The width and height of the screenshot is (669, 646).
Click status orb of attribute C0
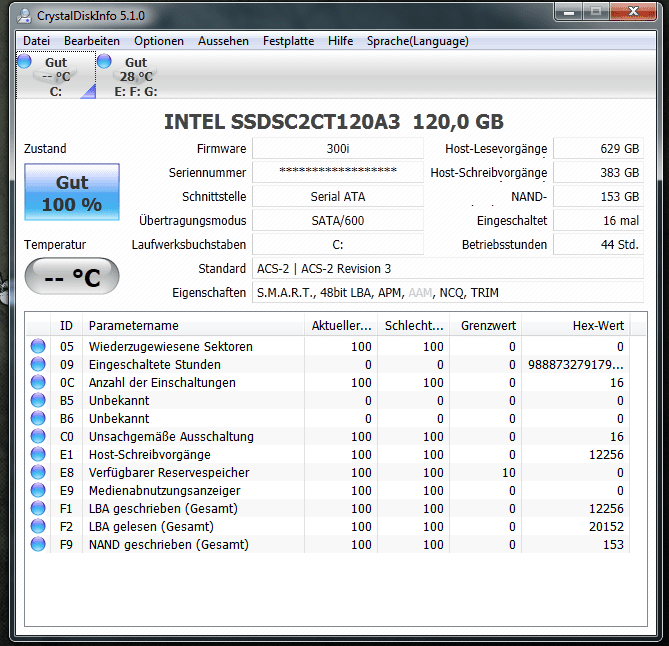(x=38, y=436)
